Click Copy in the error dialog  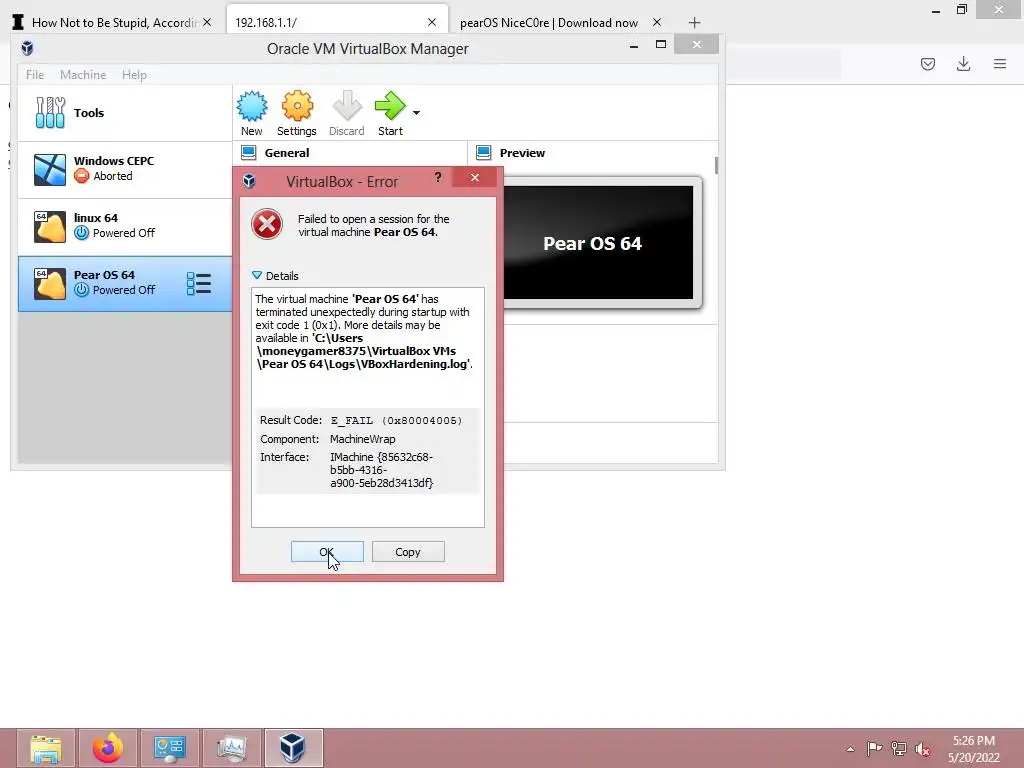(408, 552)
